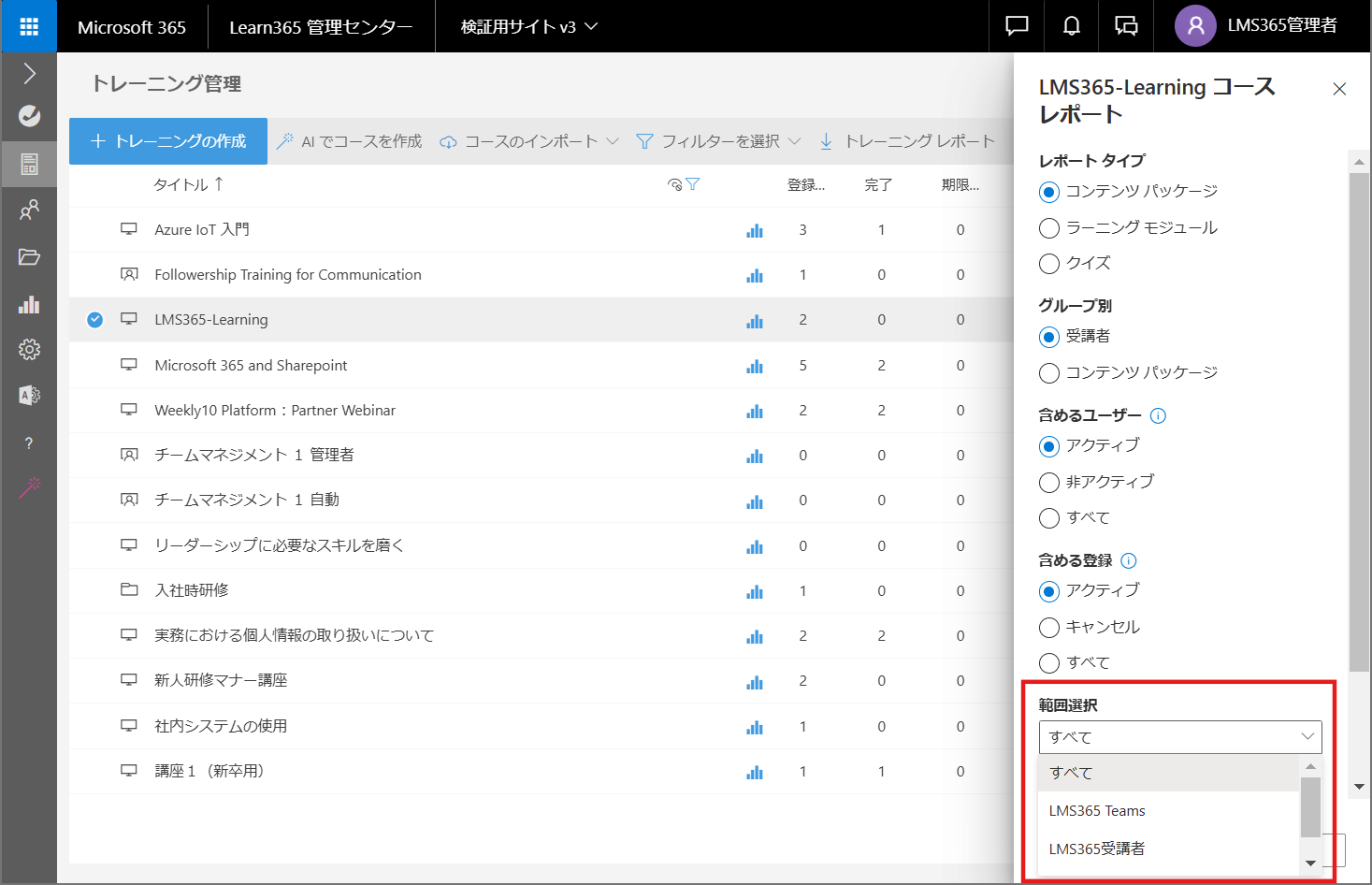Open the notifications bell
Image resolution: width=1372 pixels, height=885 pixels.
point(1072,26)
